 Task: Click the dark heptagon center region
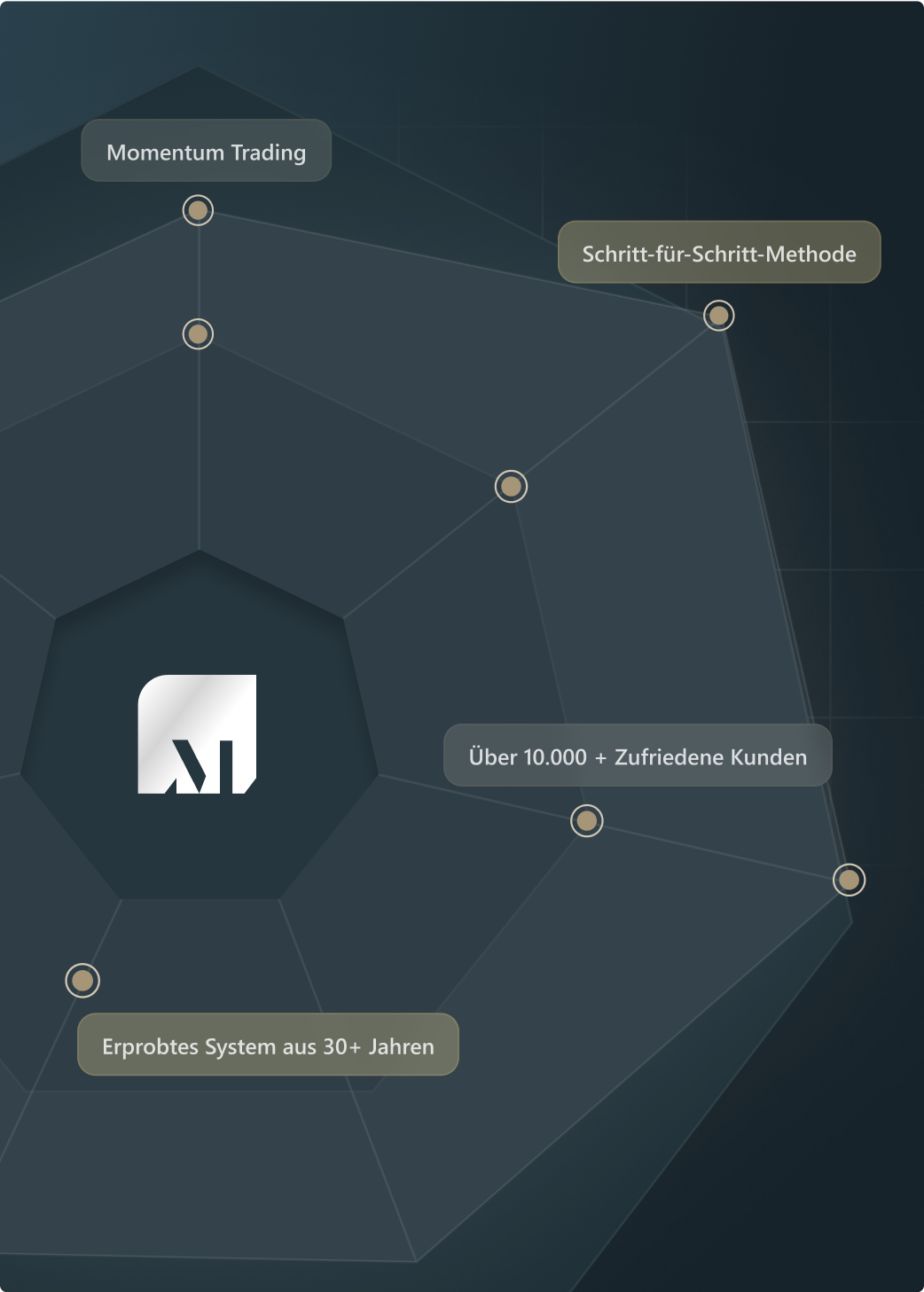pyautogui.click(x=196, y=736)
